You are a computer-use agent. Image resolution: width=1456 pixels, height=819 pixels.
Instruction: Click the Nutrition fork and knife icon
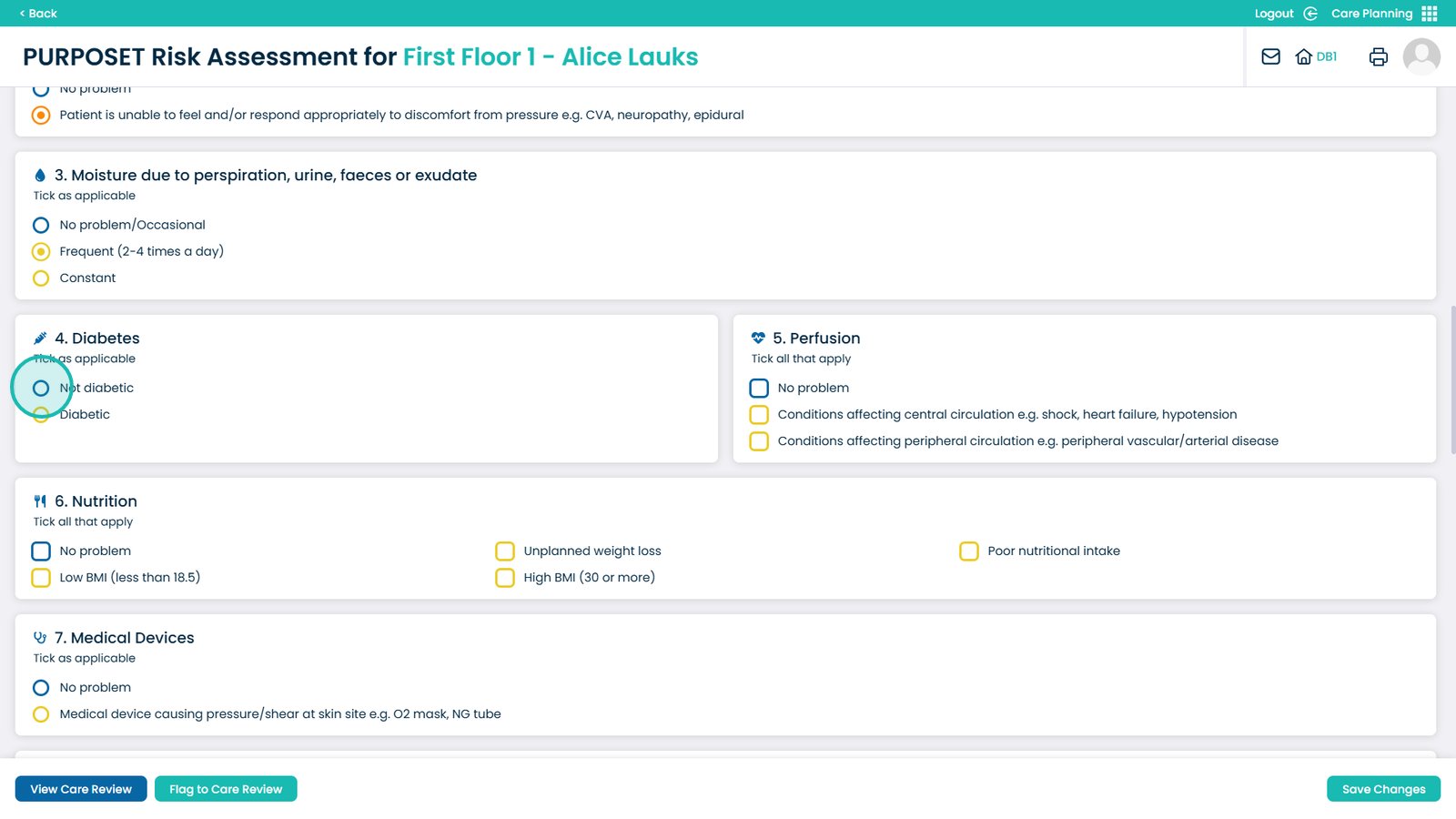click(40, 501)
